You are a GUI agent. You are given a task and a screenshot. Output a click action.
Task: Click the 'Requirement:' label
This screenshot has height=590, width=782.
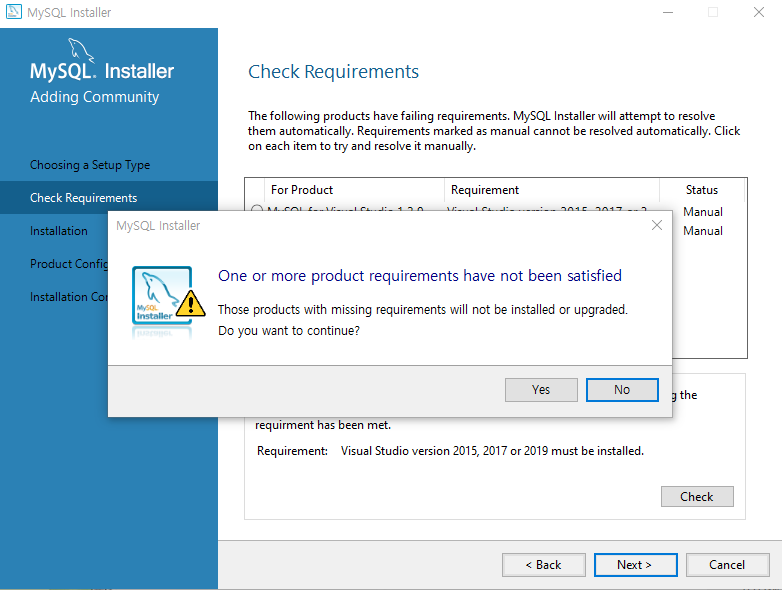pyautogui.click(x=292, y=451)
